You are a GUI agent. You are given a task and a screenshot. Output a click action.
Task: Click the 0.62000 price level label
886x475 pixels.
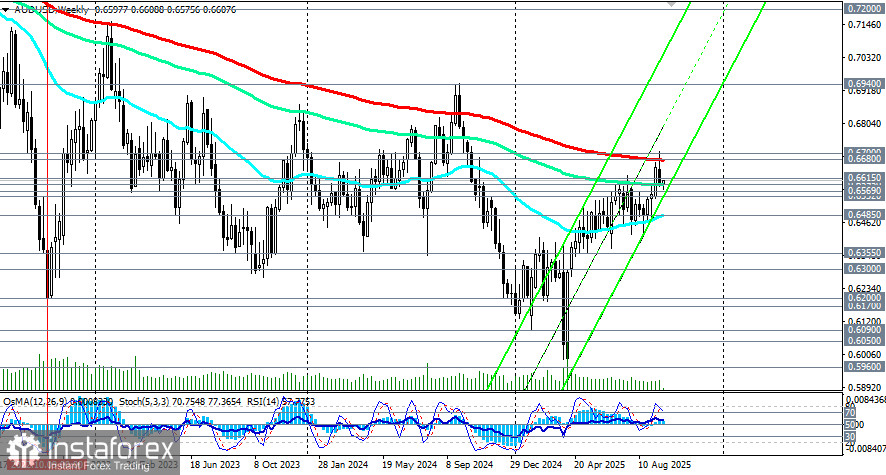864,298
